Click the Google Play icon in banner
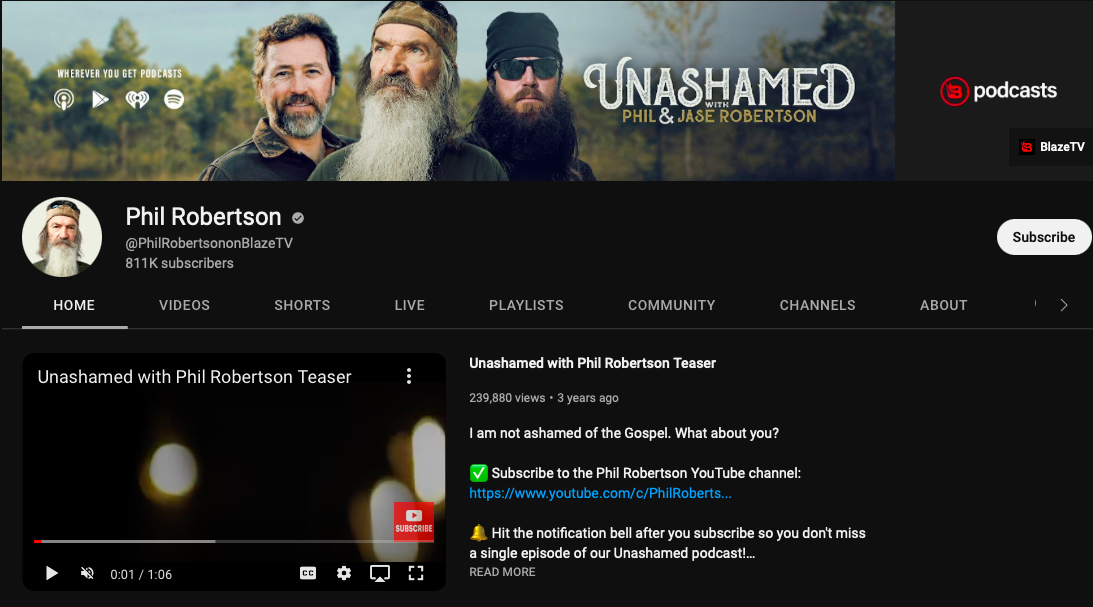 point(100,100)
